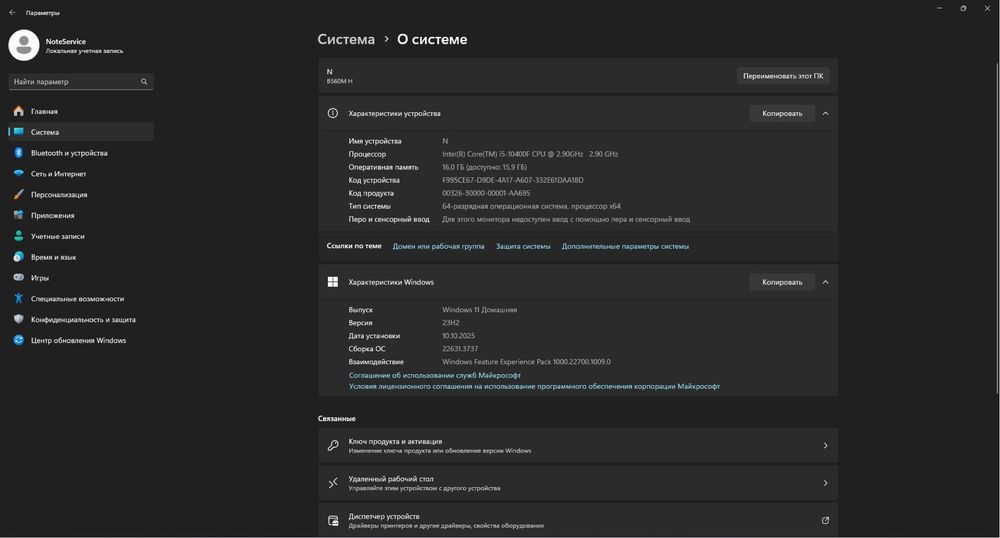The width and height of the screenshot is (1000, 538).
Task: Click the Приложения apps icon
Action: pos(18,215)
